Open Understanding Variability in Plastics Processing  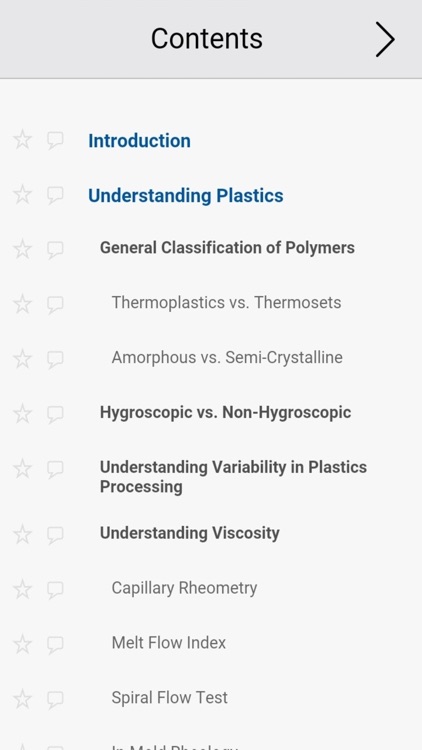click(233, 476)
